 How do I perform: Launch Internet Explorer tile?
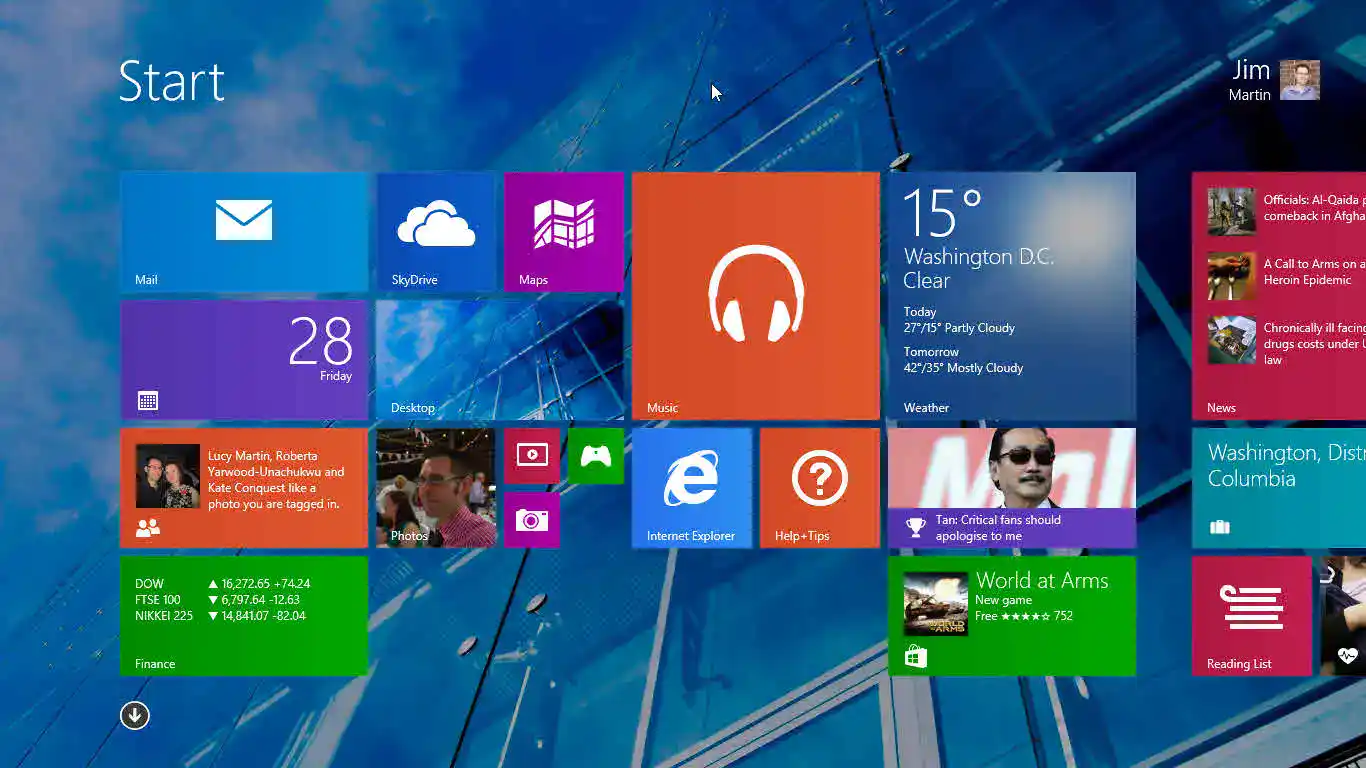691,488
